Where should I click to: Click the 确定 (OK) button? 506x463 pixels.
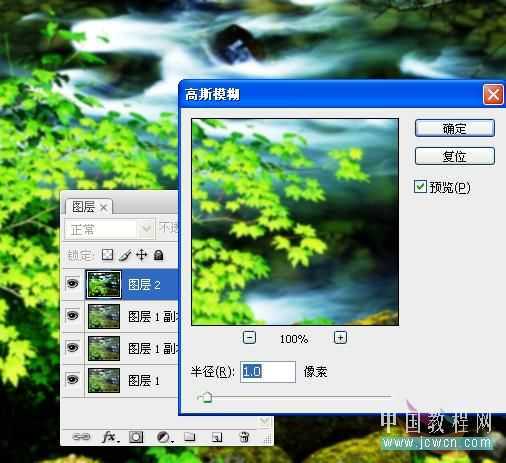click(x=455, y=128)
